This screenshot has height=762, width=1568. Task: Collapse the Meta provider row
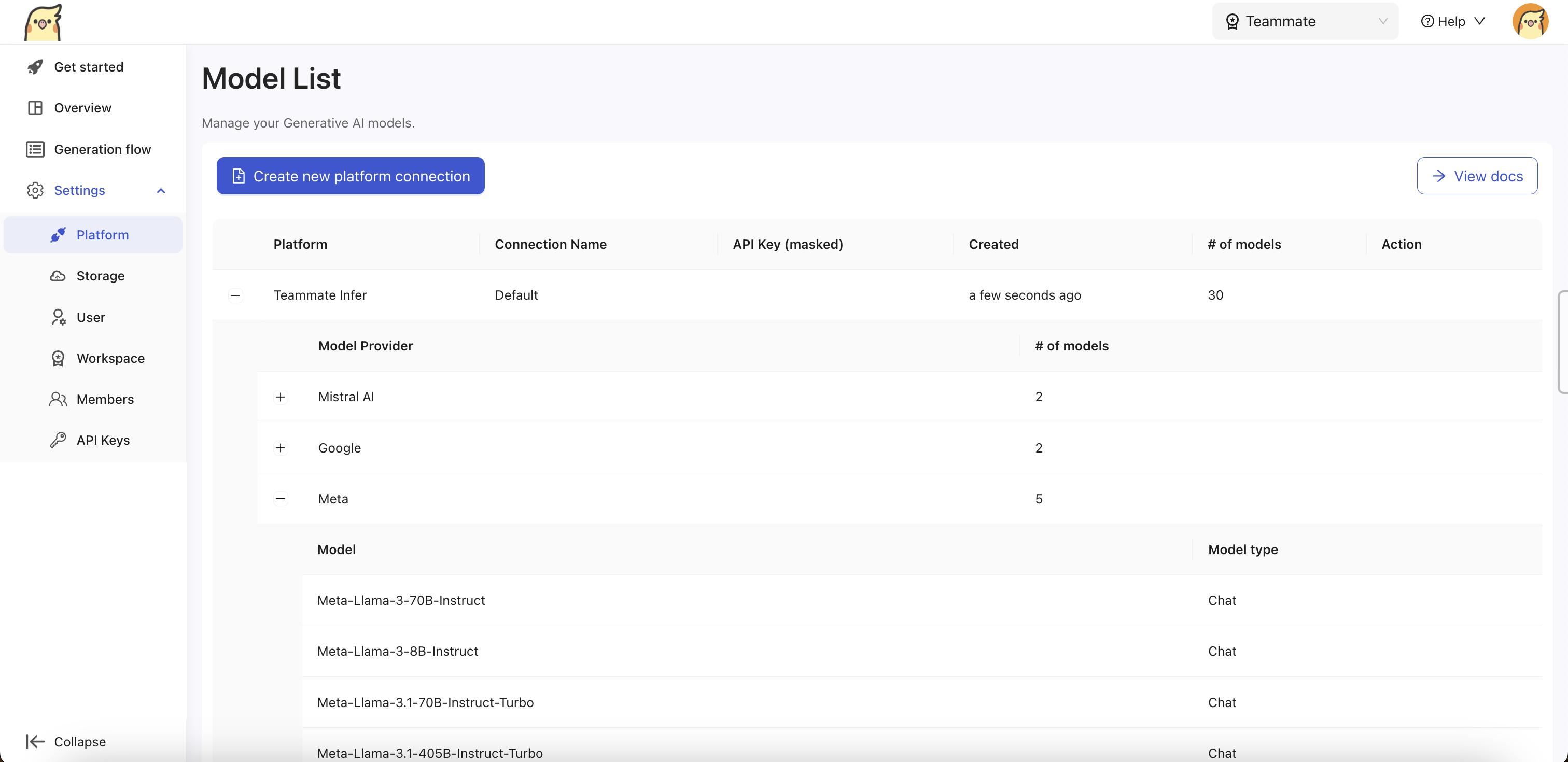pos(281,499)
